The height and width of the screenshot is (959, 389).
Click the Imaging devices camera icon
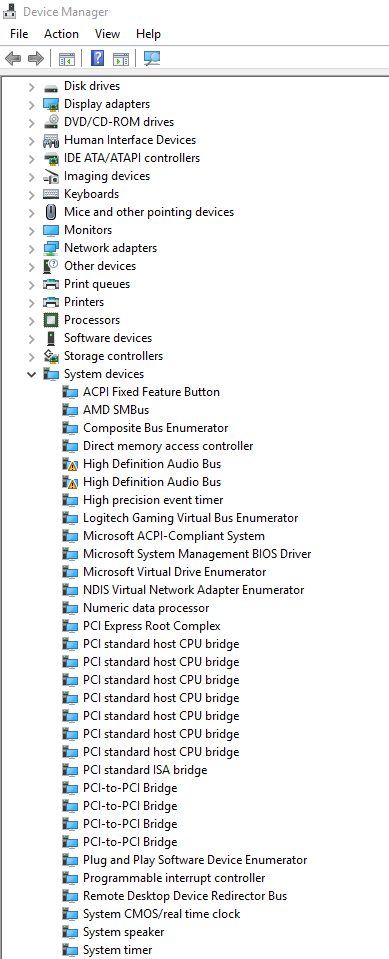pyautogui.click(x=51, y=176)
